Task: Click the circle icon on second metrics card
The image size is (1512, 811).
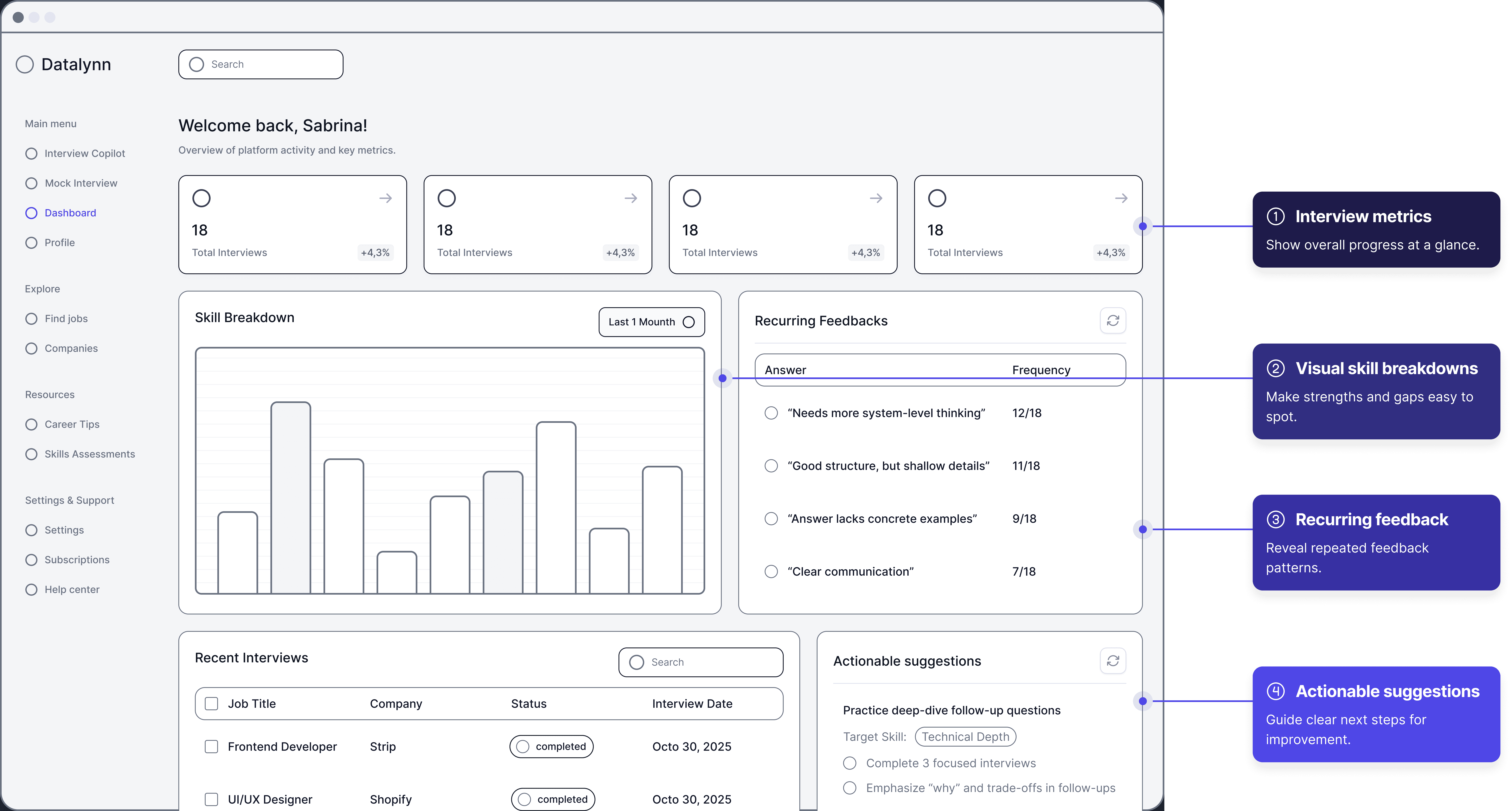Action: 447,198
